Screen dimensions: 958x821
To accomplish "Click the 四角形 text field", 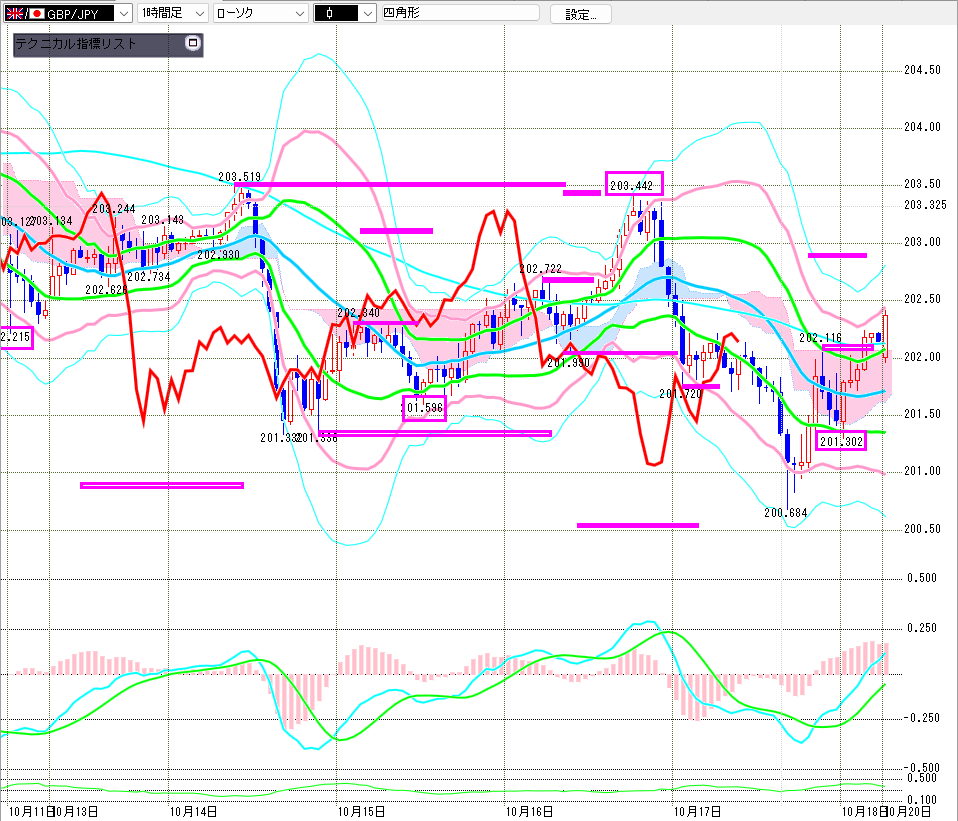I will [x=459, y=13].
